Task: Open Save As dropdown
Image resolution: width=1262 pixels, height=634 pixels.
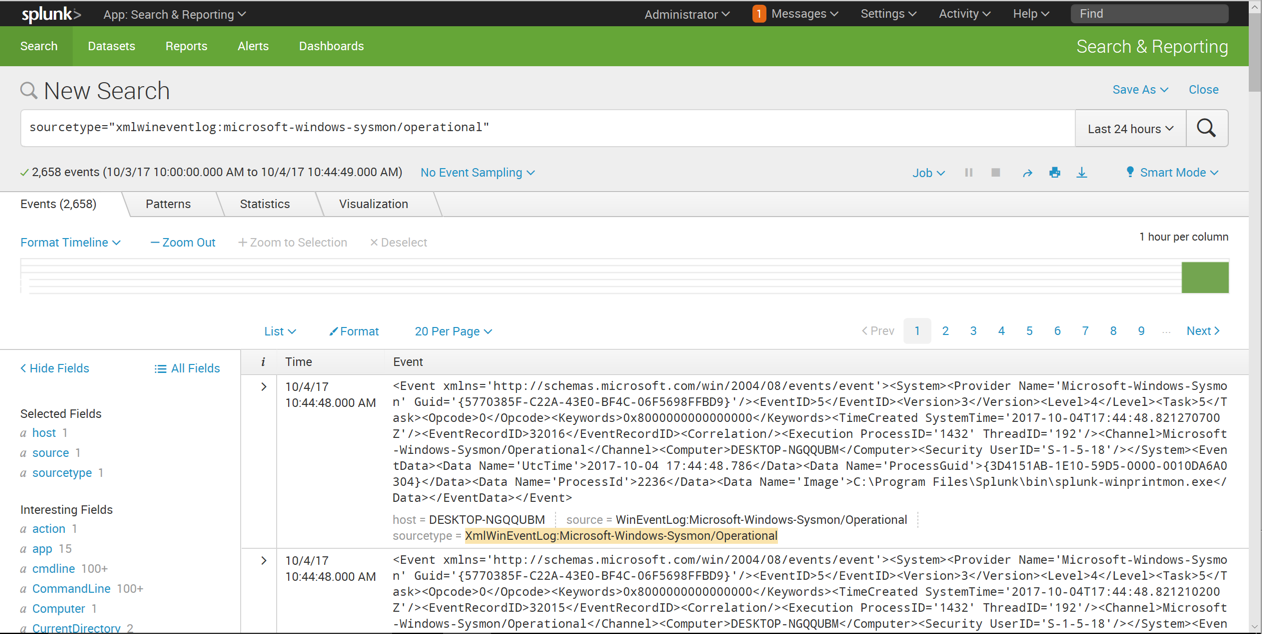Action: [1140, 89]
